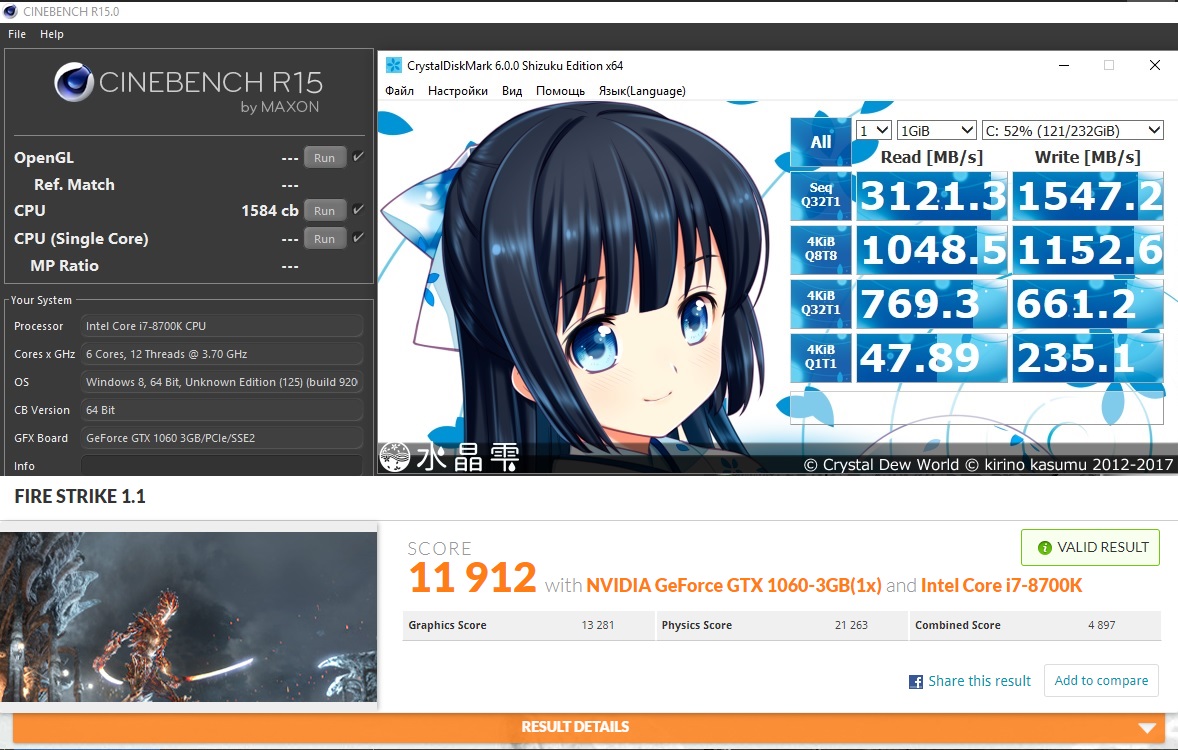The height and width of the screenshot is (750, 1178).
Task: Start the 4KiB Q8T8 test
Action: [820, 249]
